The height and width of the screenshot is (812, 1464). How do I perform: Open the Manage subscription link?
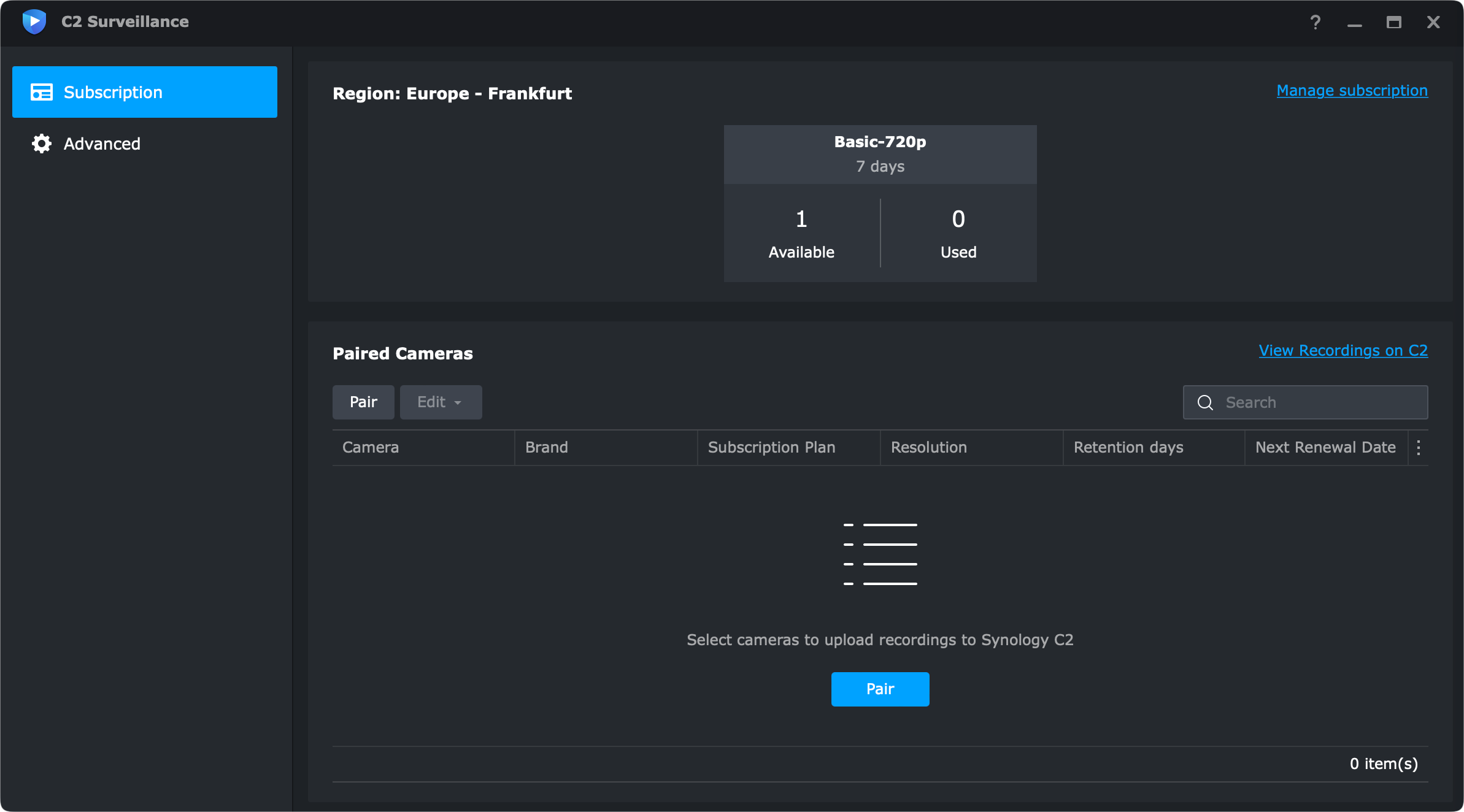pos(1352,91)
